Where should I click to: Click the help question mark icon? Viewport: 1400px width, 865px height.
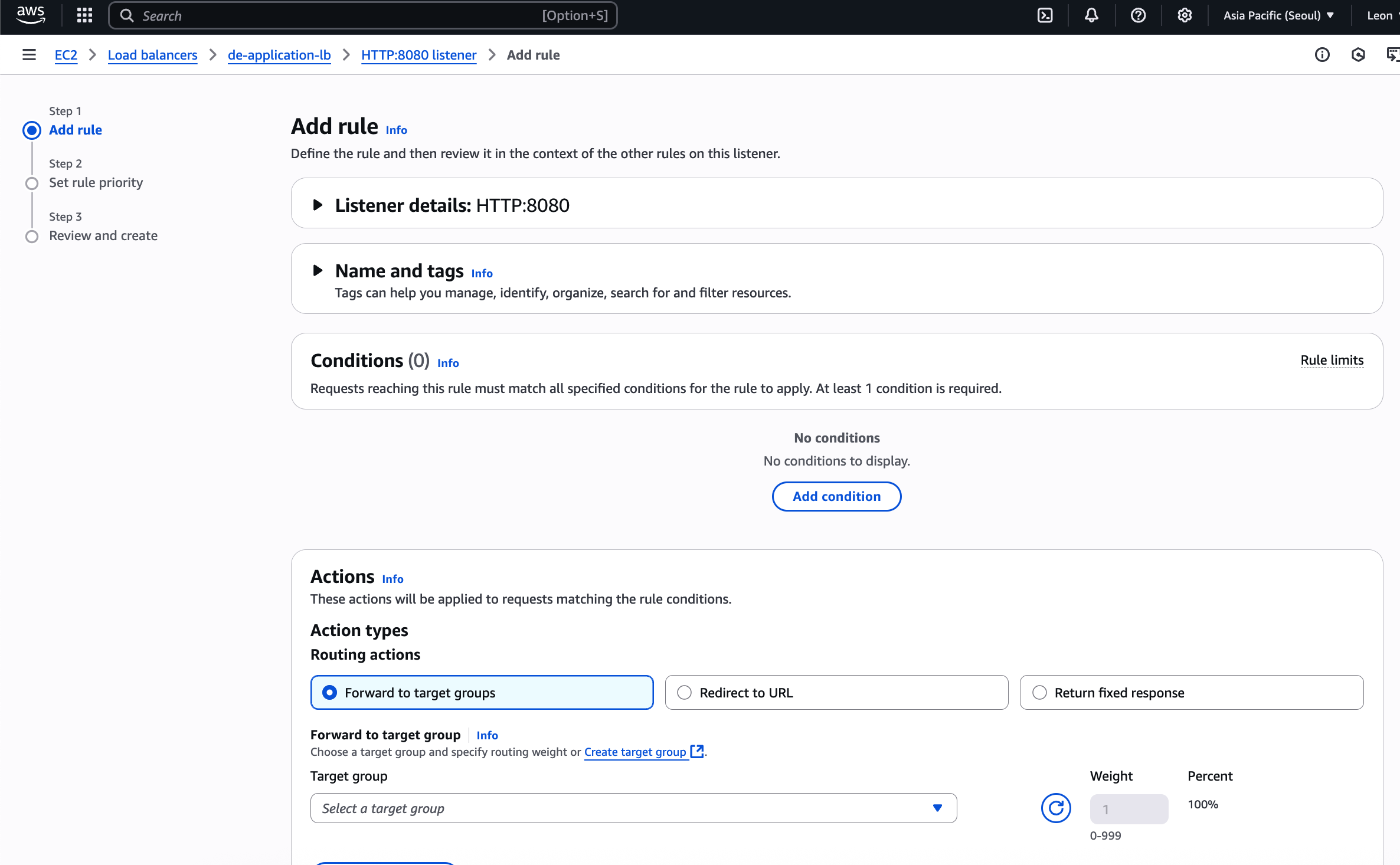(1138, 15)
